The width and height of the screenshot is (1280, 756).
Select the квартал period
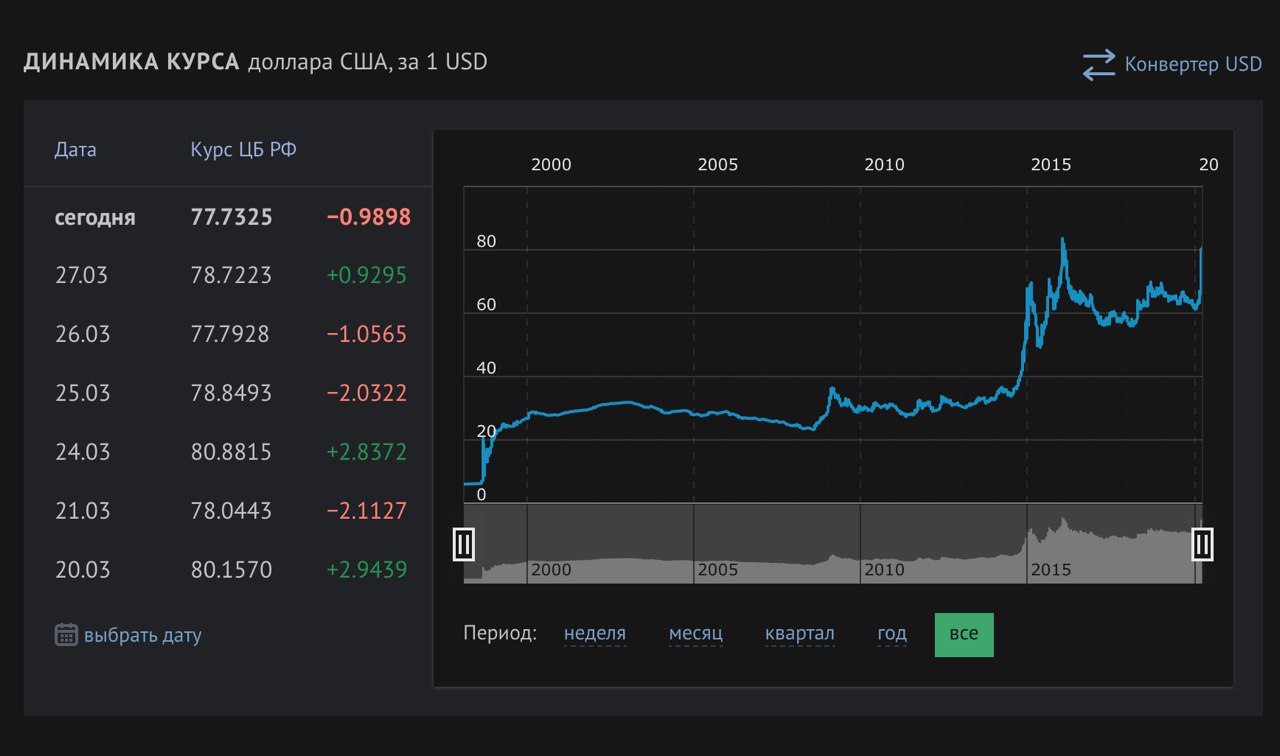click(800, 633)
